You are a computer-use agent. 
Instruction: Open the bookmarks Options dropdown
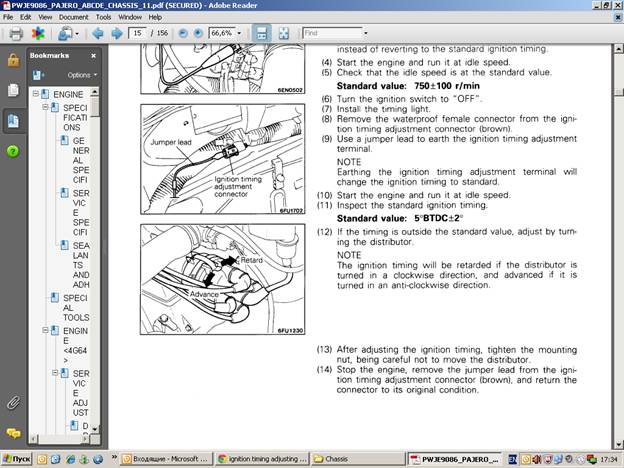82,75
